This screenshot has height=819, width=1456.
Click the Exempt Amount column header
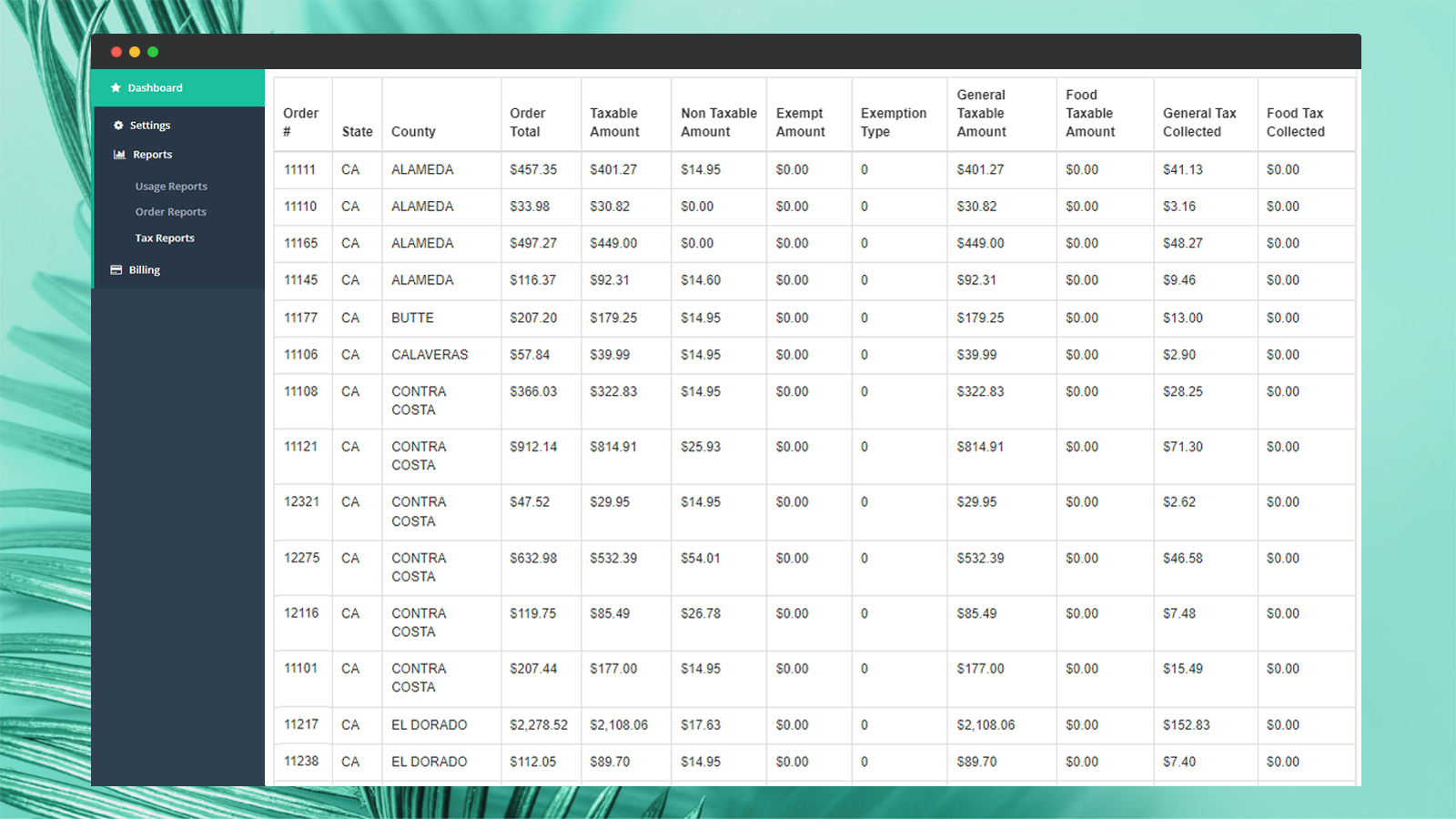point(800,122)
